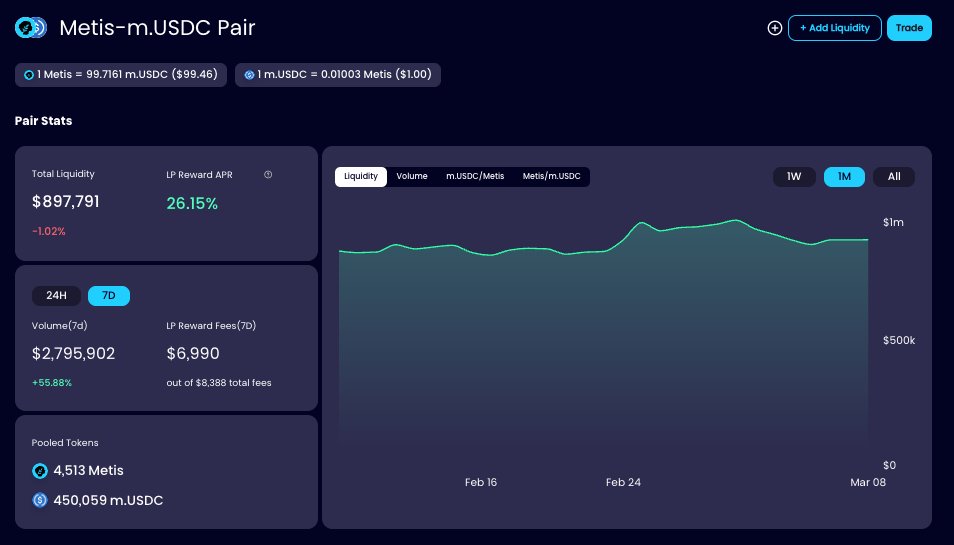Set chart range to 1M
The height and width of the screenshot is (545, 954).
(844, 176)
